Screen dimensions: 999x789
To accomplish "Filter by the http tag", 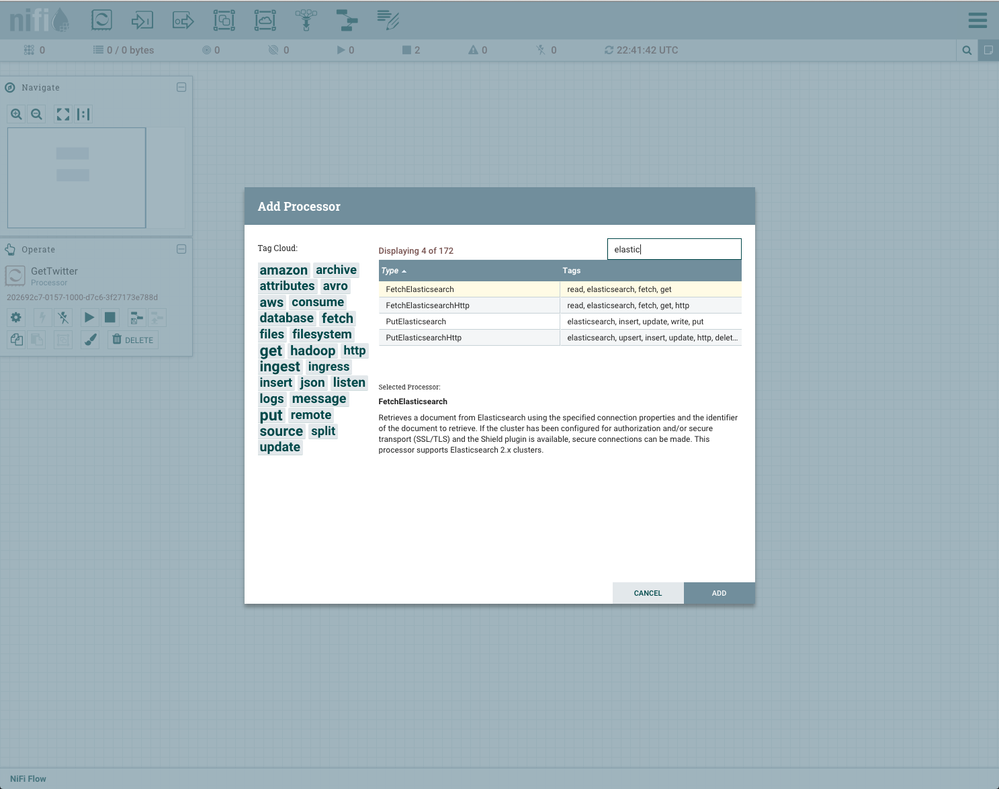I will tap(354, 351).
